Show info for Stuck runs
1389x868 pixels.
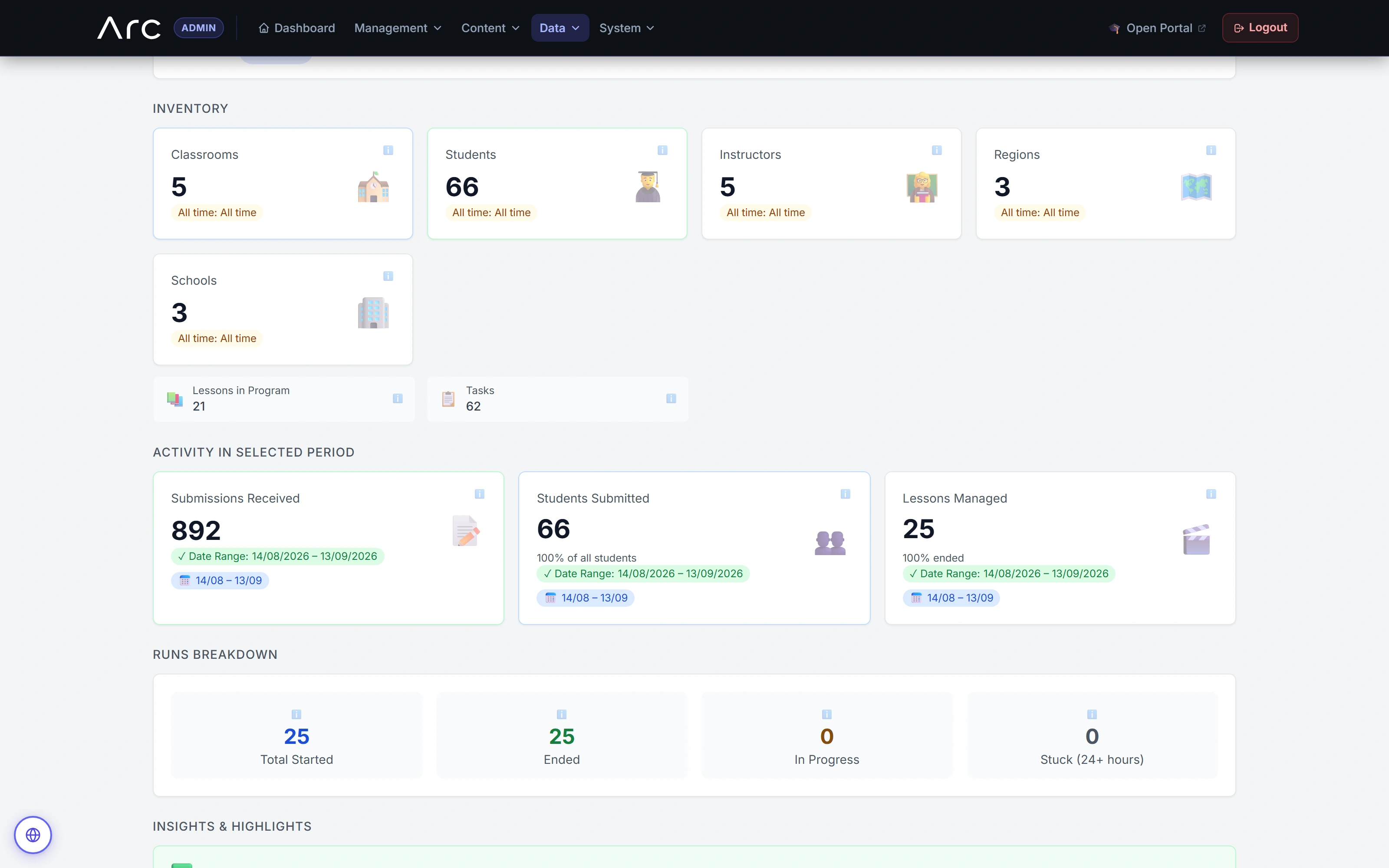coord(1092,714)
